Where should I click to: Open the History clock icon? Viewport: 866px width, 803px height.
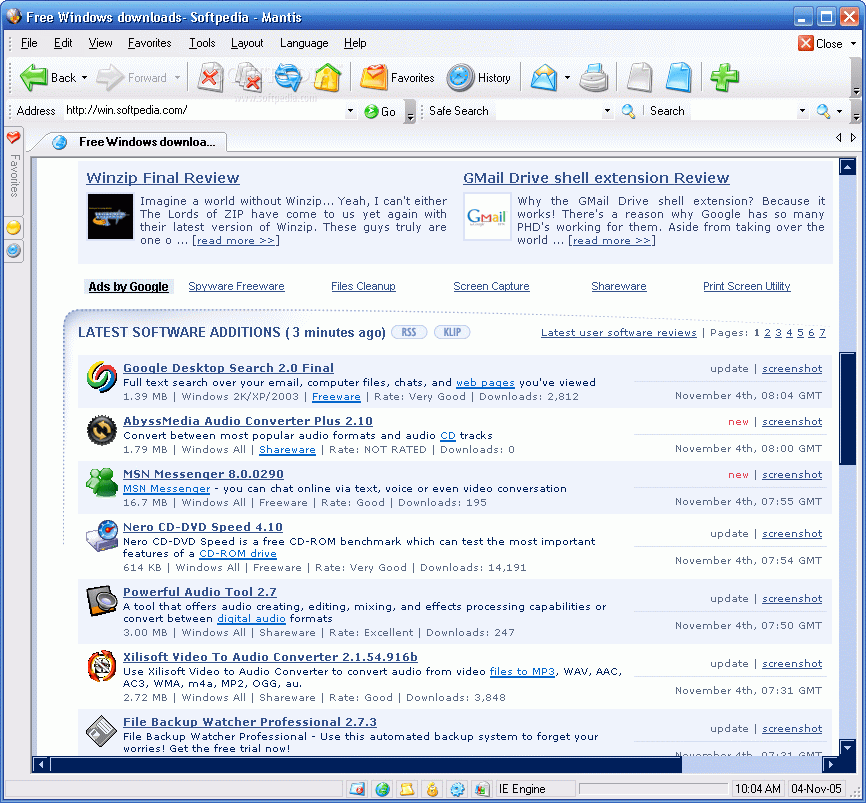[460, 77]
